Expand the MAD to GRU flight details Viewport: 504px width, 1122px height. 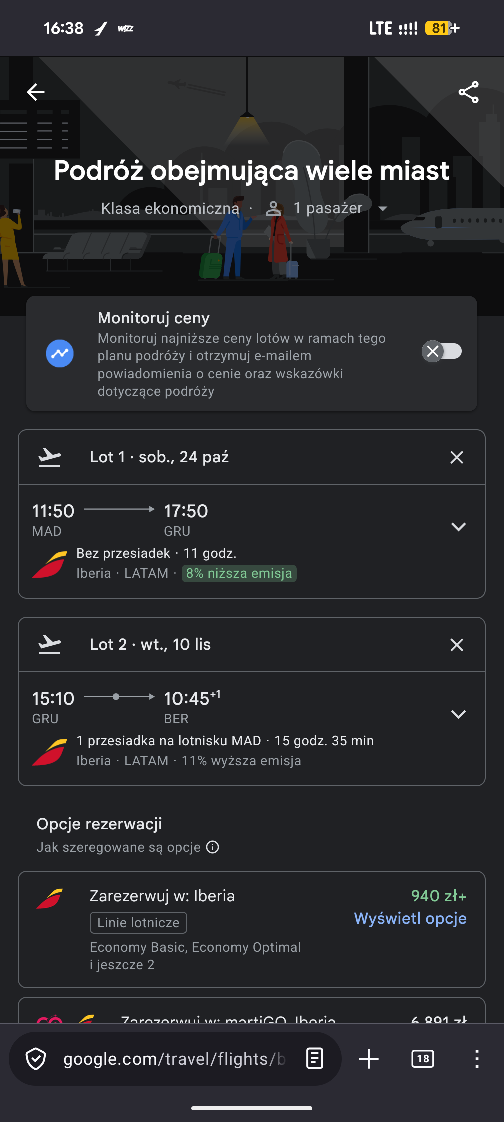pyautogui.click(x=458, y=527)
